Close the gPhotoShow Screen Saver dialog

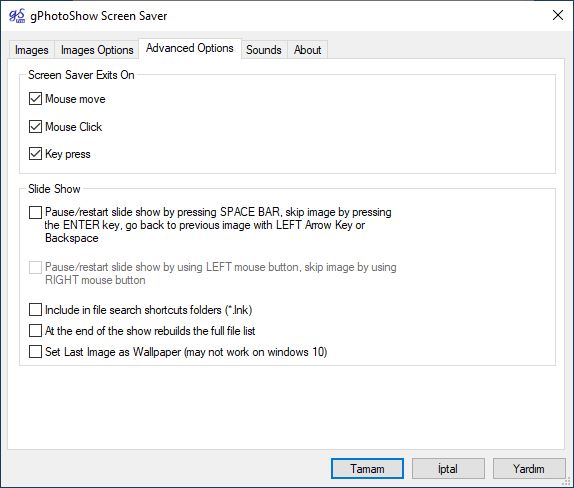(x=558, y=15)
